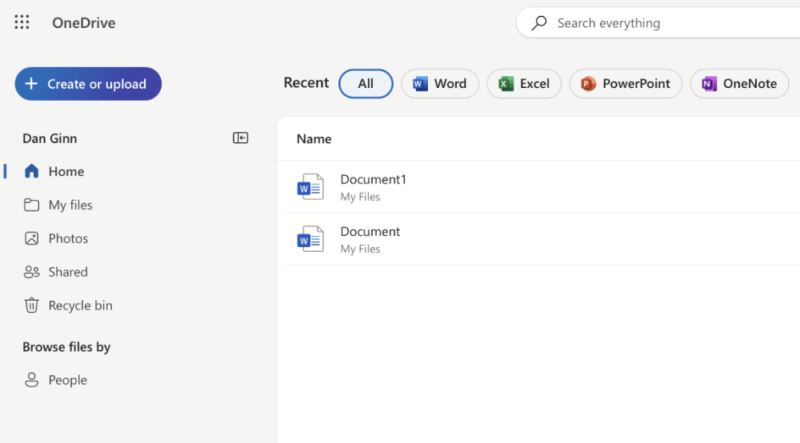Click the Browse files by heading

tap(66, 347)
